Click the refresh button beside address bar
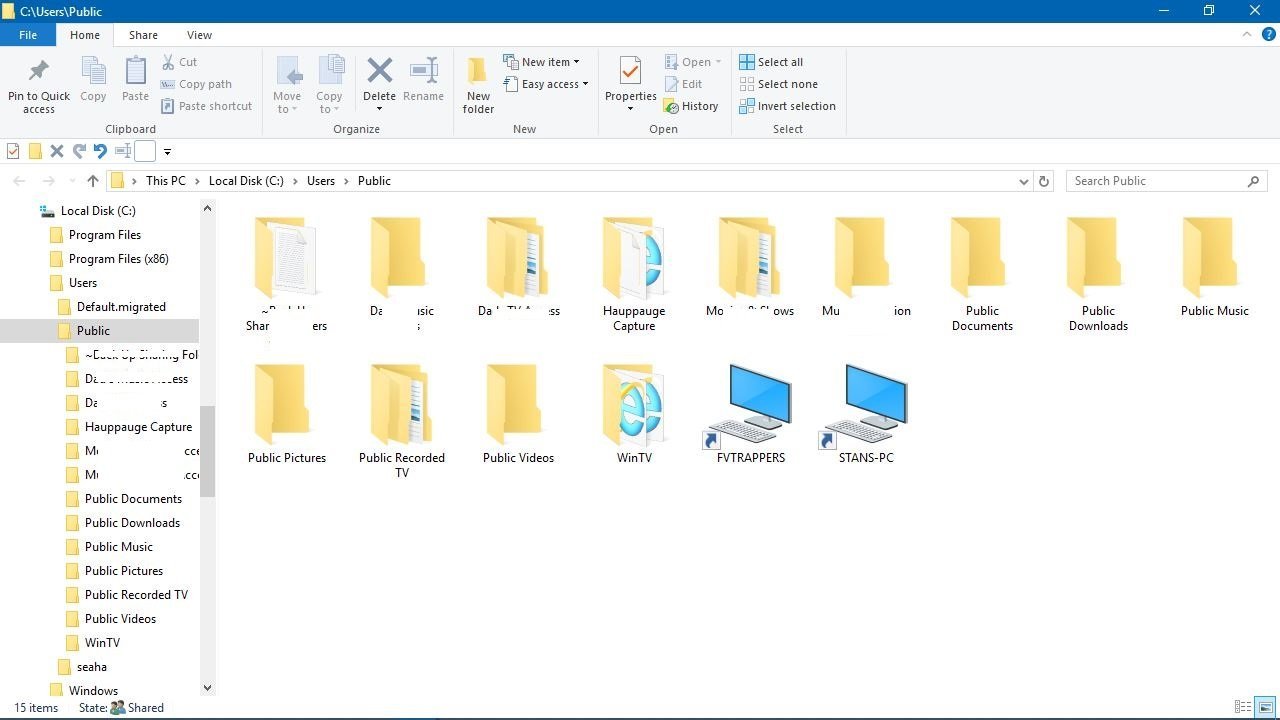 pyautogui.click(x=1044, y=181)
